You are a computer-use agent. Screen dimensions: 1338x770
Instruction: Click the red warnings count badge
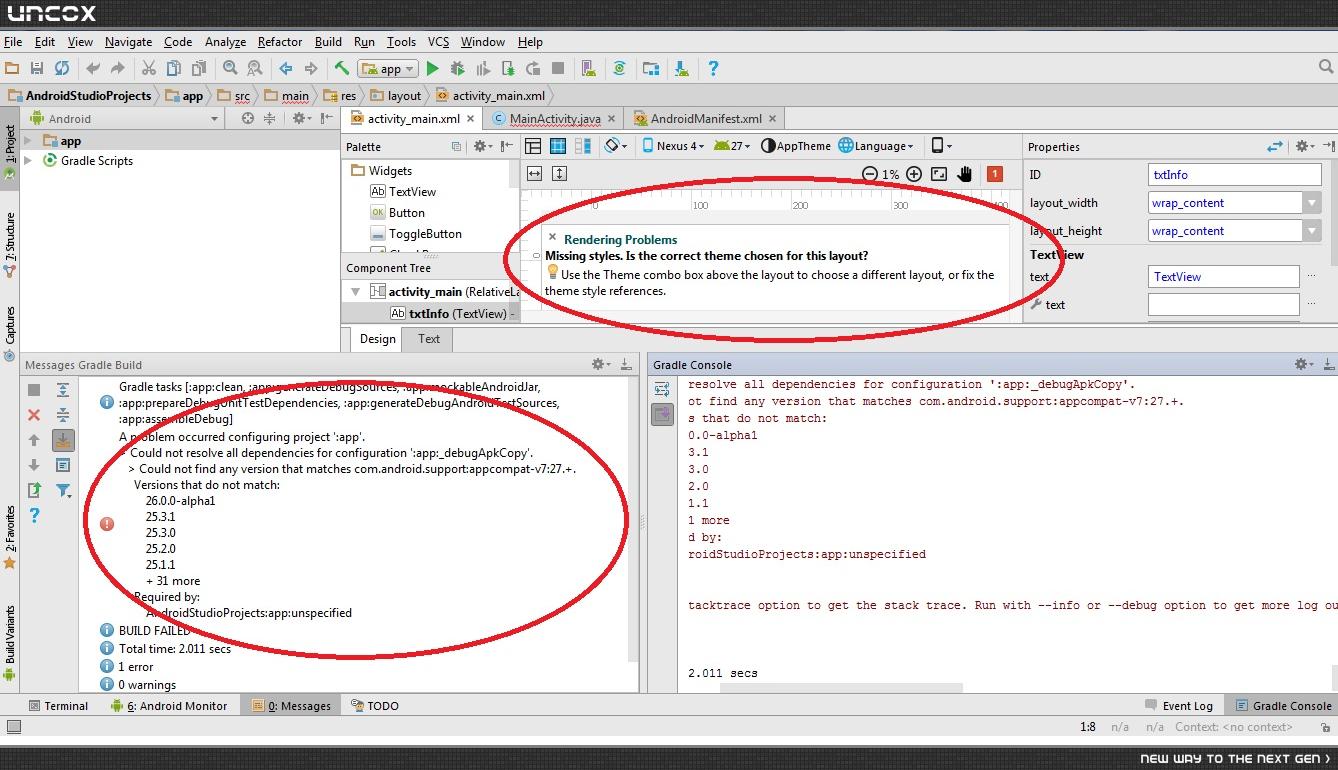coord(994,174)
